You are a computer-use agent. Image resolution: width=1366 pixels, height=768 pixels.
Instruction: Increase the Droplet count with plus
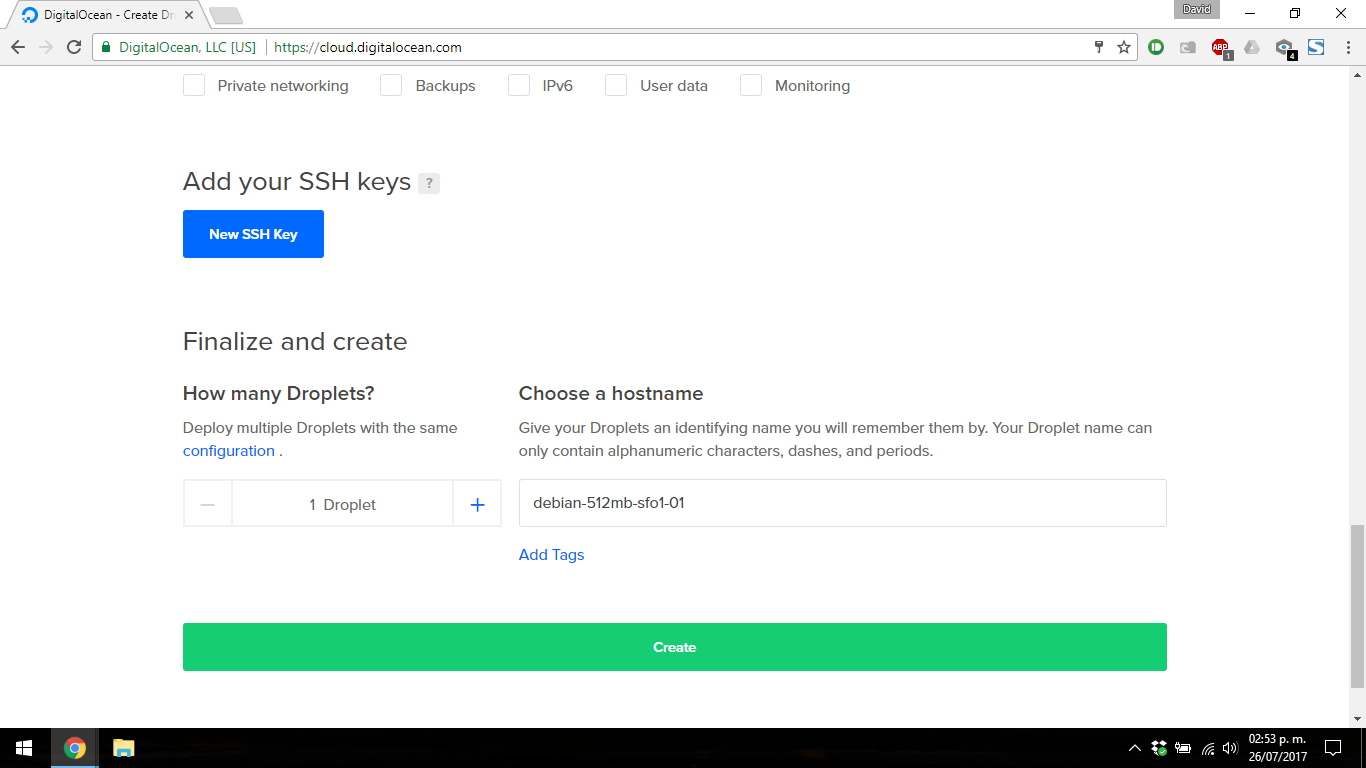click(x=477, y=504)
